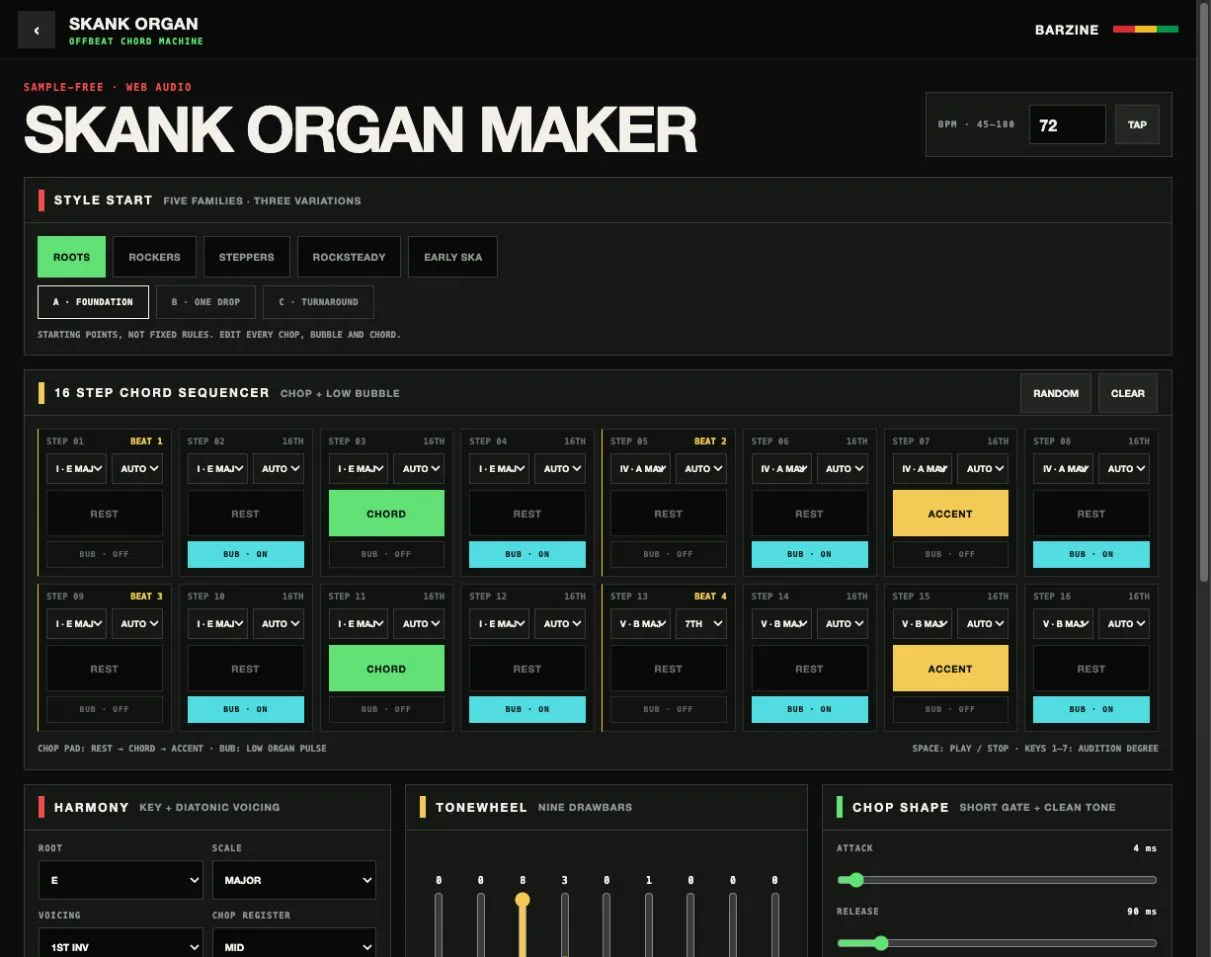Toggle Step 06 bubble button
This screenshot has height=957, width=1211.
pos(809,554)
